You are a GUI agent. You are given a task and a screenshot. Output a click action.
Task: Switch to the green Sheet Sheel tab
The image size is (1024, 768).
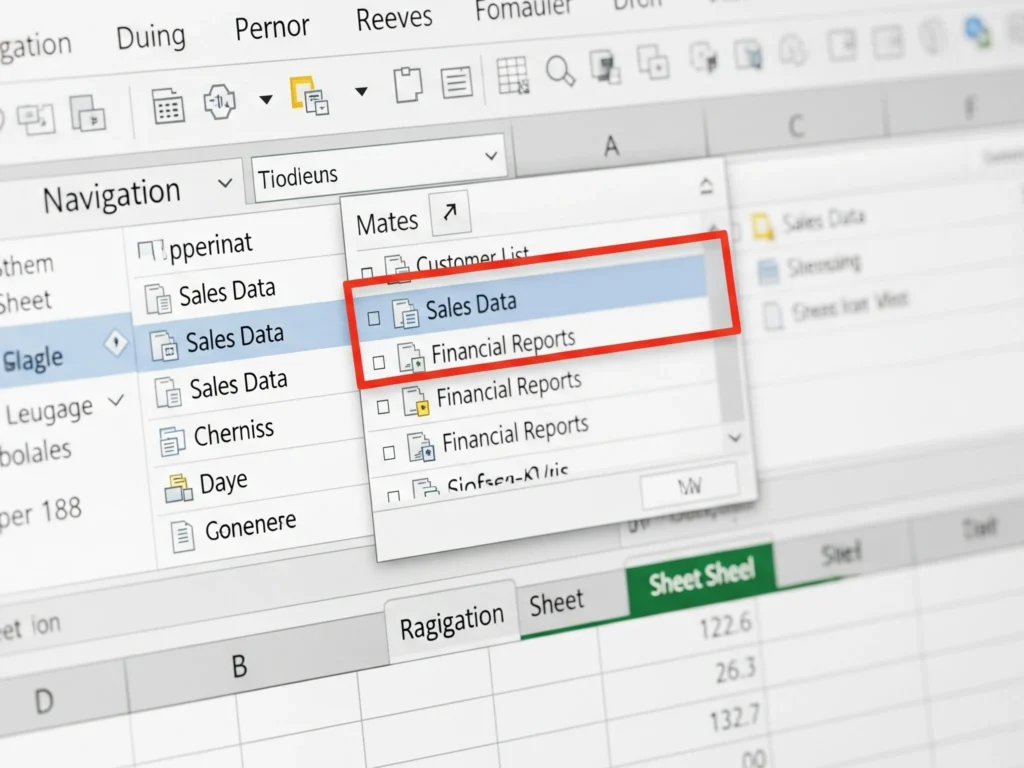click(x=701, y=575)
